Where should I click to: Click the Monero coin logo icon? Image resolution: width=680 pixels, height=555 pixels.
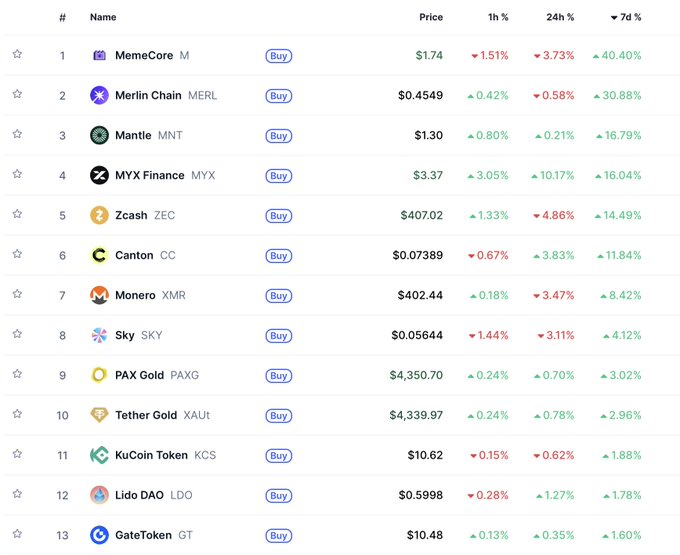coord(99,295)
